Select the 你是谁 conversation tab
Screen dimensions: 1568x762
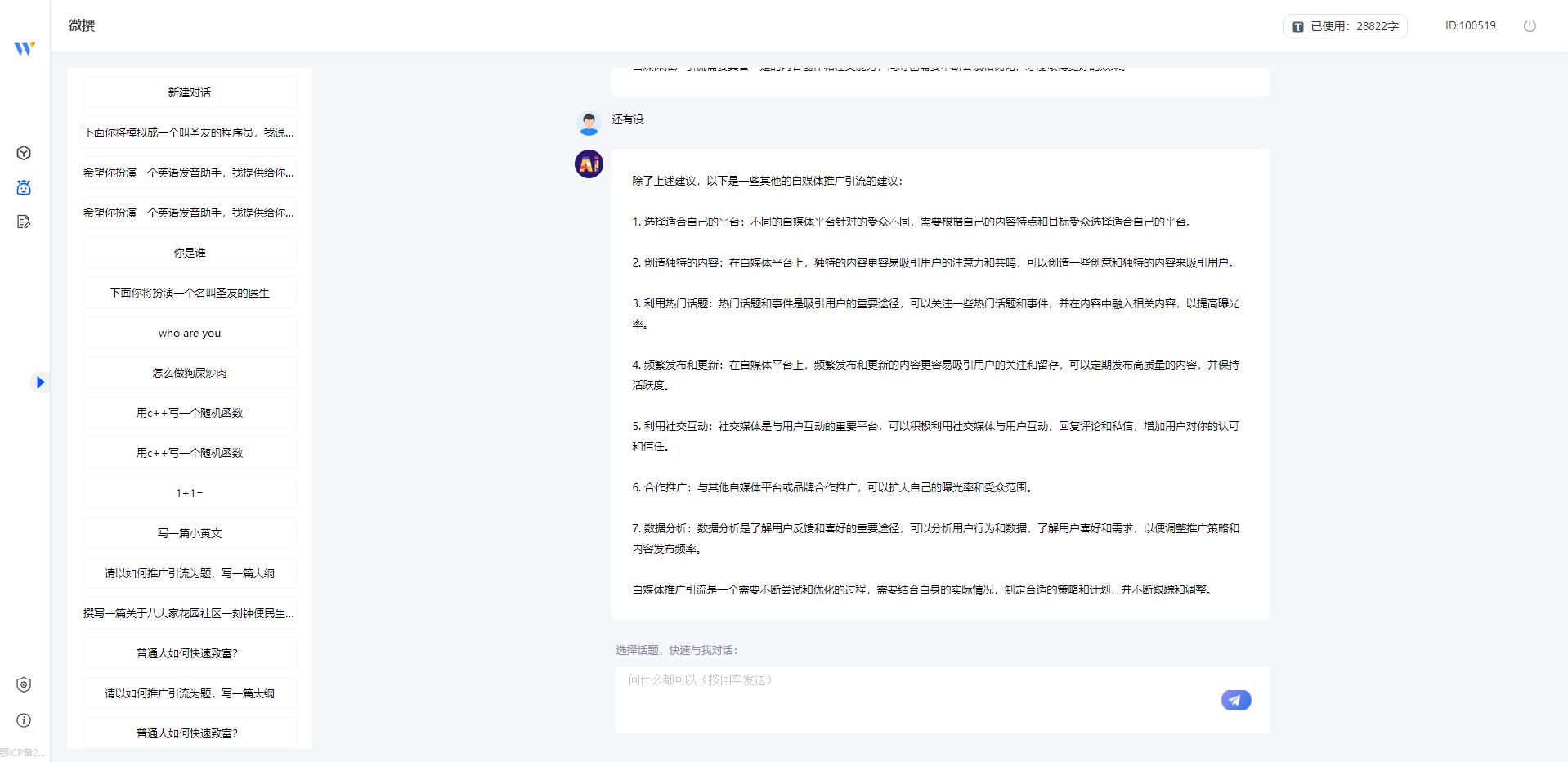[189, 252]
